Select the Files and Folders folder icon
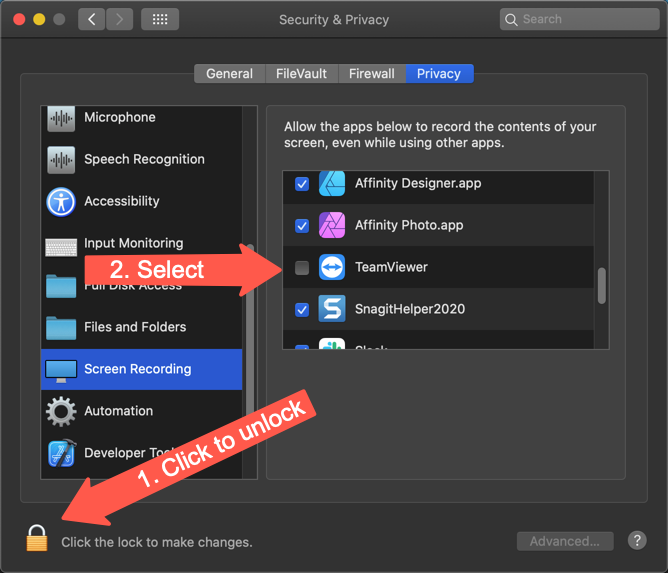This screenshot has width=668, height=573. (x=61, y=328)
